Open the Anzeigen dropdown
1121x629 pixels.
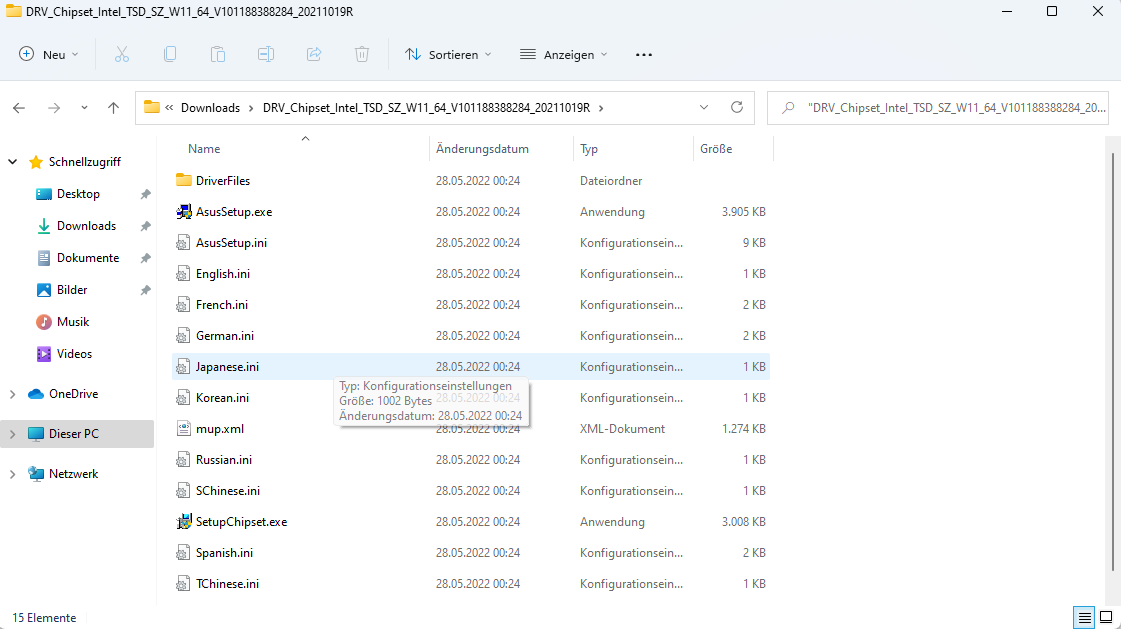[563, 54]
